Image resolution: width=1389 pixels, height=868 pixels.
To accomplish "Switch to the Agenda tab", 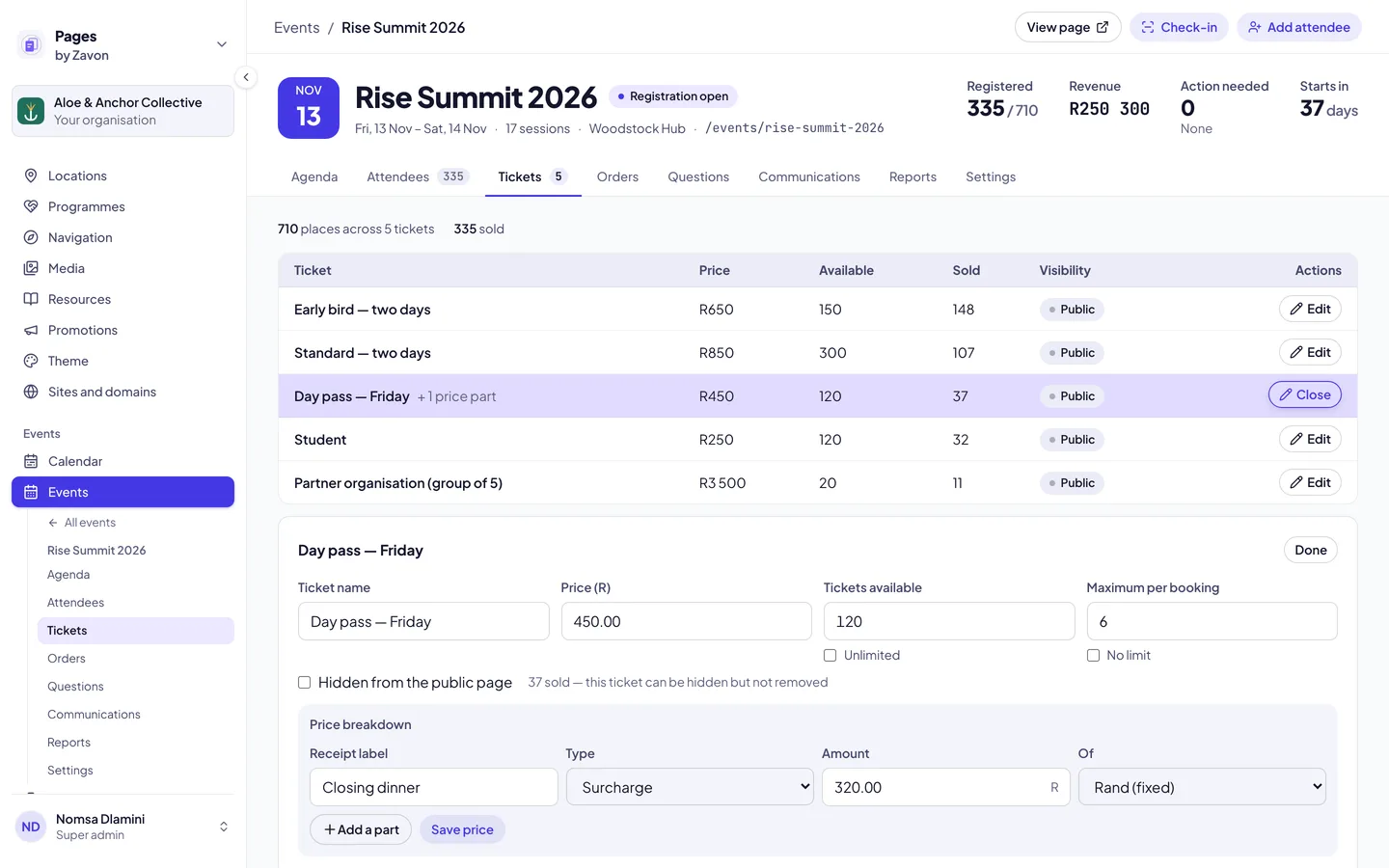I will (x=314, y=176).
